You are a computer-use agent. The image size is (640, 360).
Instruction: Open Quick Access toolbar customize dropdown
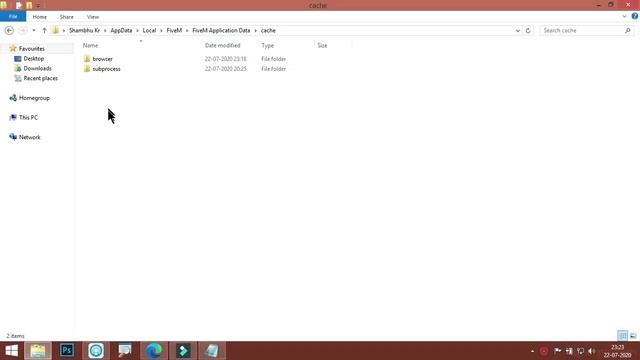pos(38,5)
